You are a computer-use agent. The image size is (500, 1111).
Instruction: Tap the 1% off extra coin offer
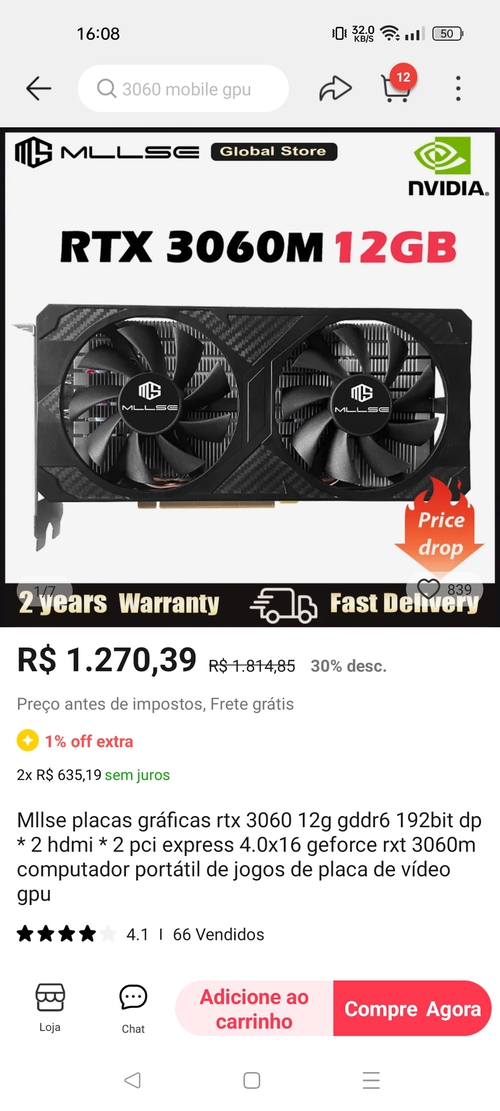click(x=75, y=741)
